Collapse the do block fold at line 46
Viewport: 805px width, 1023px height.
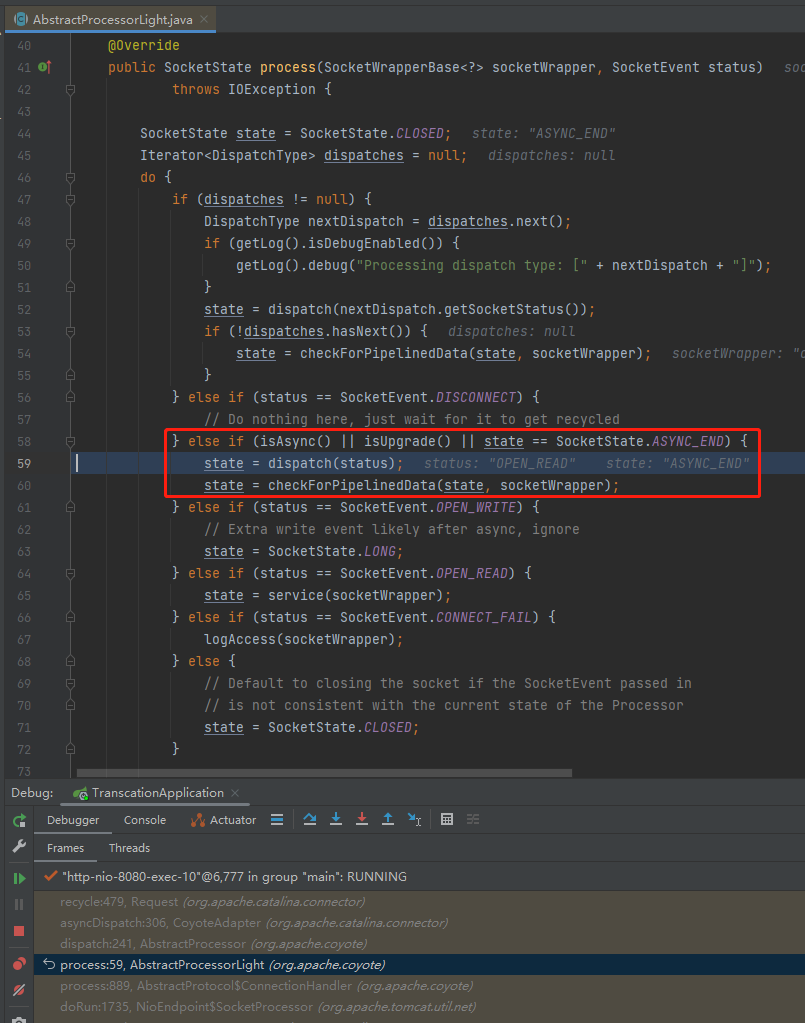point(70,177)
